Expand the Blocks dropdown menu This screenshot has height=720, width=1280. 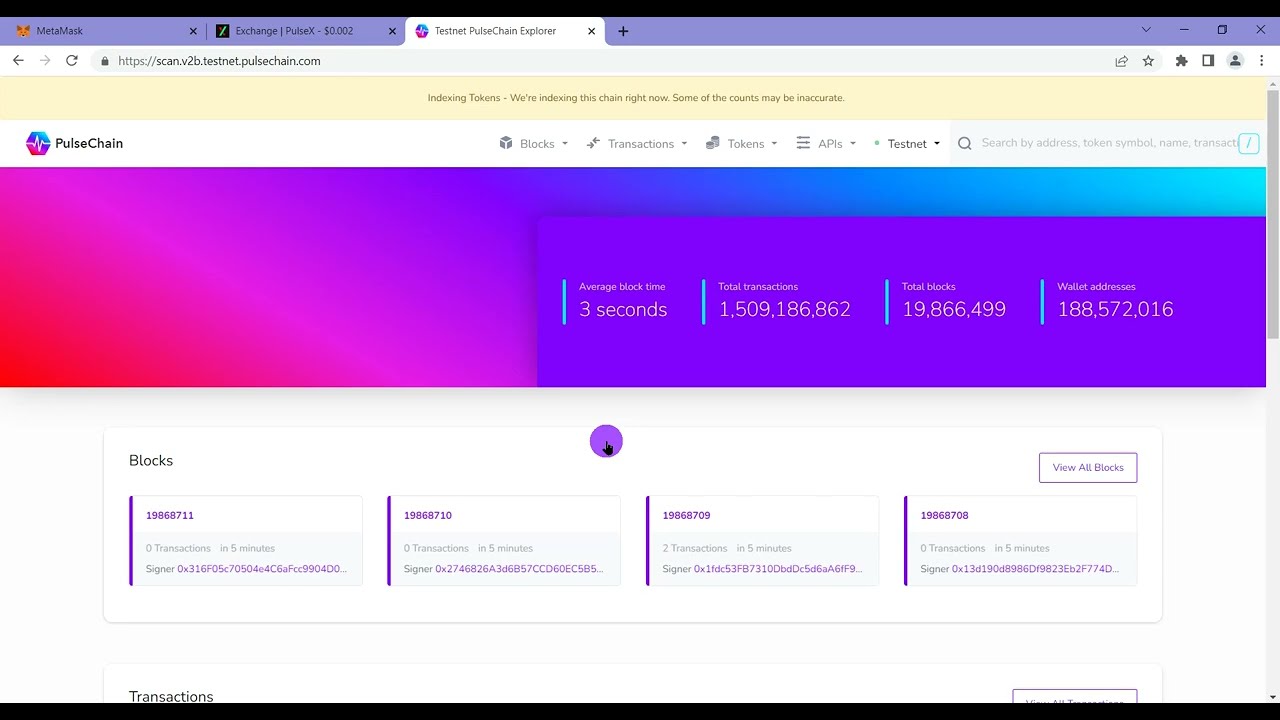(534, 143)
